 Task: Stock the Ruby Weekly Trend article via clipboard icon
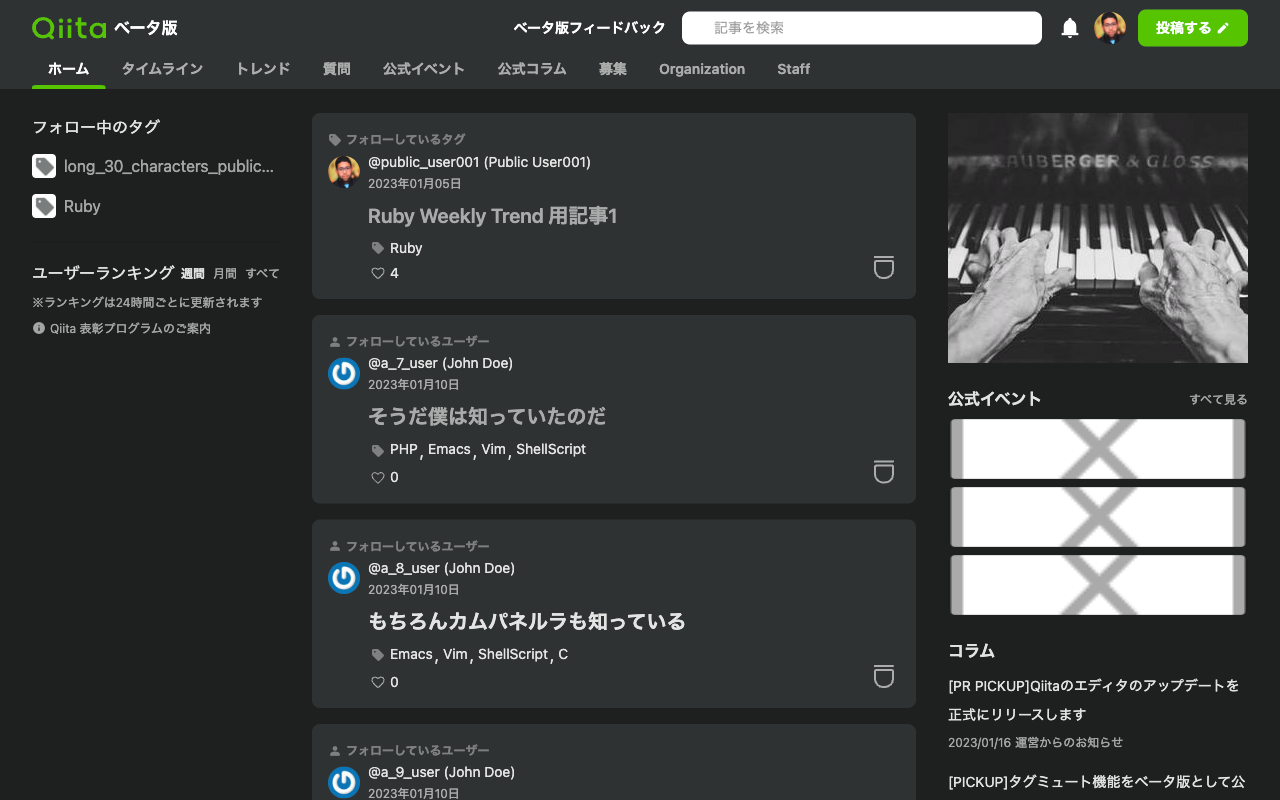(883, 268)
